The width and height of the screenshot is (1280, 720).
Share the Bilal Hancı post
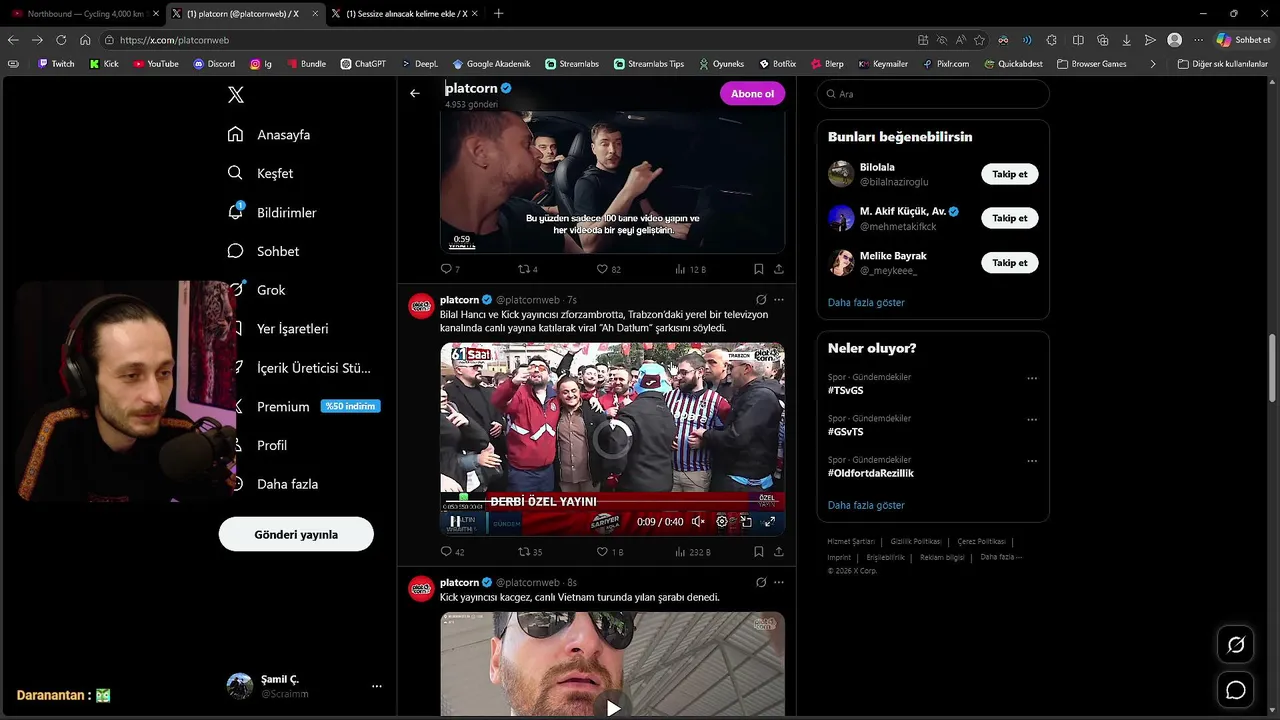point(779,551)
